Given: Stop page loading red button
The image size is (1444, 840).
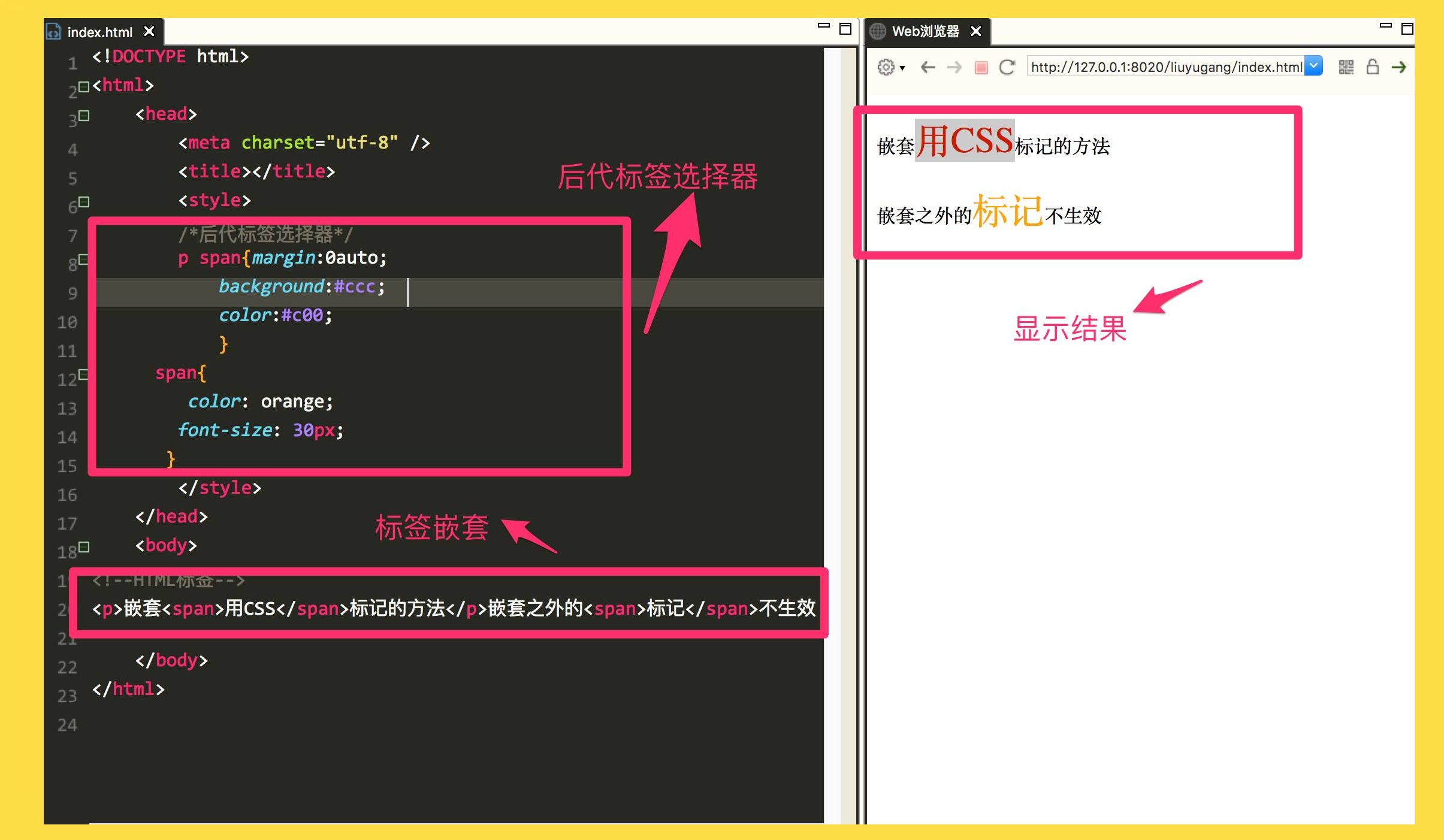Looking at the screenshot, I should [x=981, y=67].
